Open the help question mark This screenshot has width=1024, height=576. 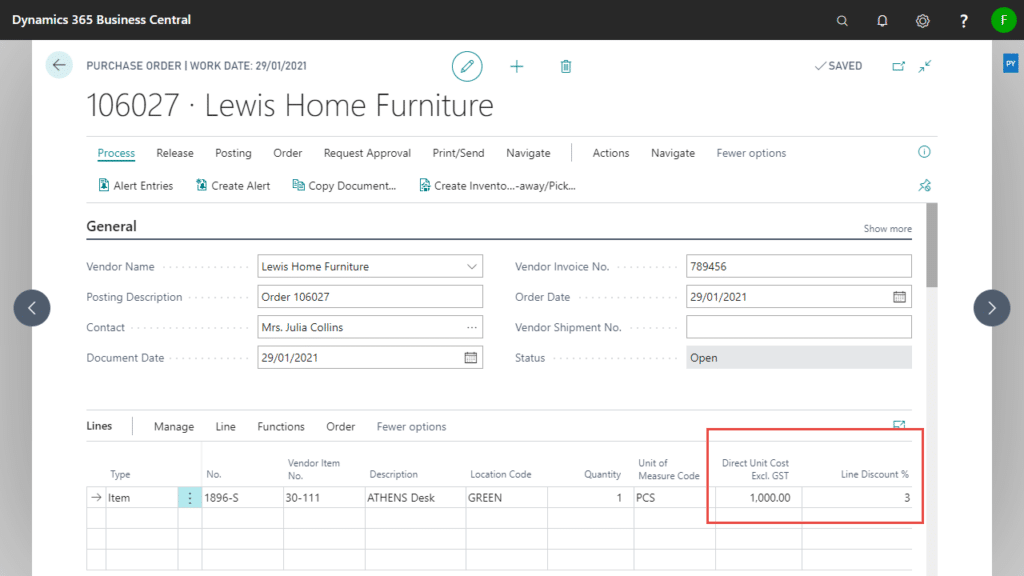[963, 21]
